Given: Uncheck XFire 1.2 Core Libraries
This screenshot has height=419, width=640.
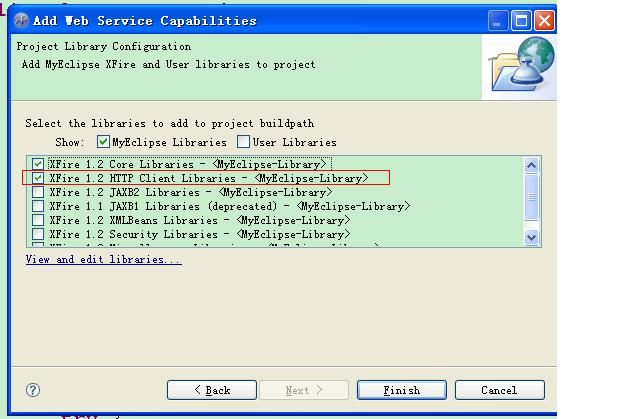Looking at the screenshot, I should click(38, 164).
